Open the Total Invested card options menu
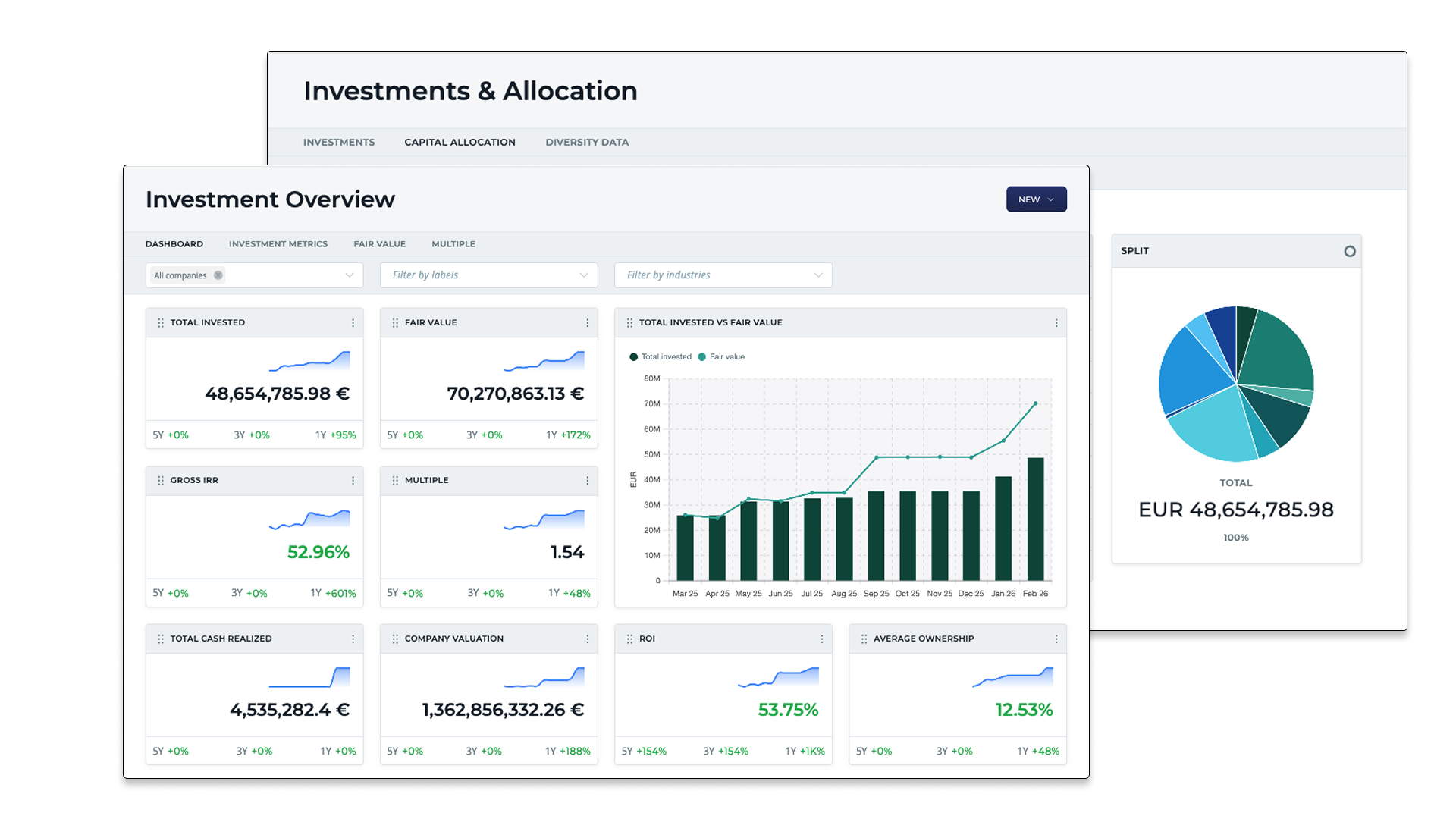Viewport: 1456px width, 819px height. point(353,323)
